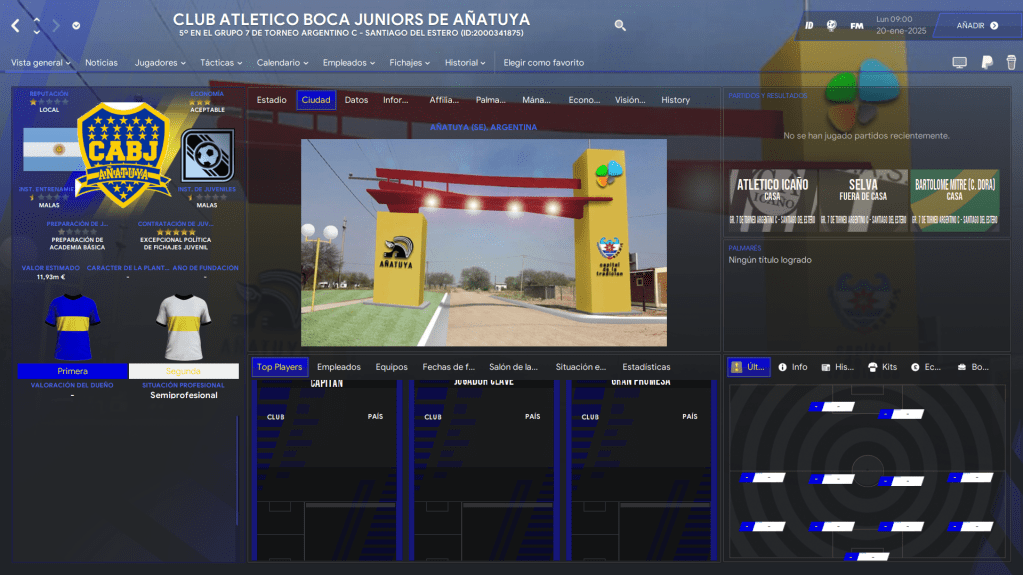Screen dimensions: 1023x575
Task: Open the Noticias menu item
Action: click(x=101, y=63)
